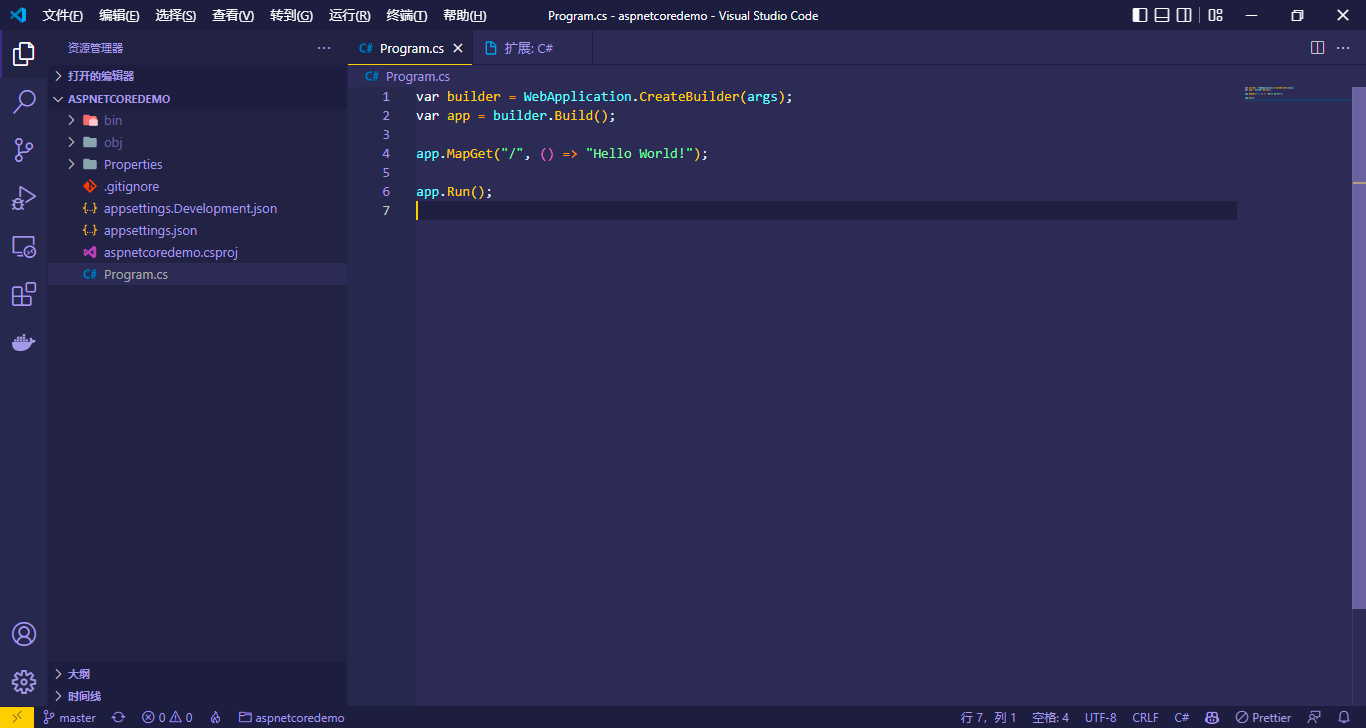Click the Customize Layout icon
Image resolution: width=1366 pixels, height=728 pixels.
(1215, 15)
